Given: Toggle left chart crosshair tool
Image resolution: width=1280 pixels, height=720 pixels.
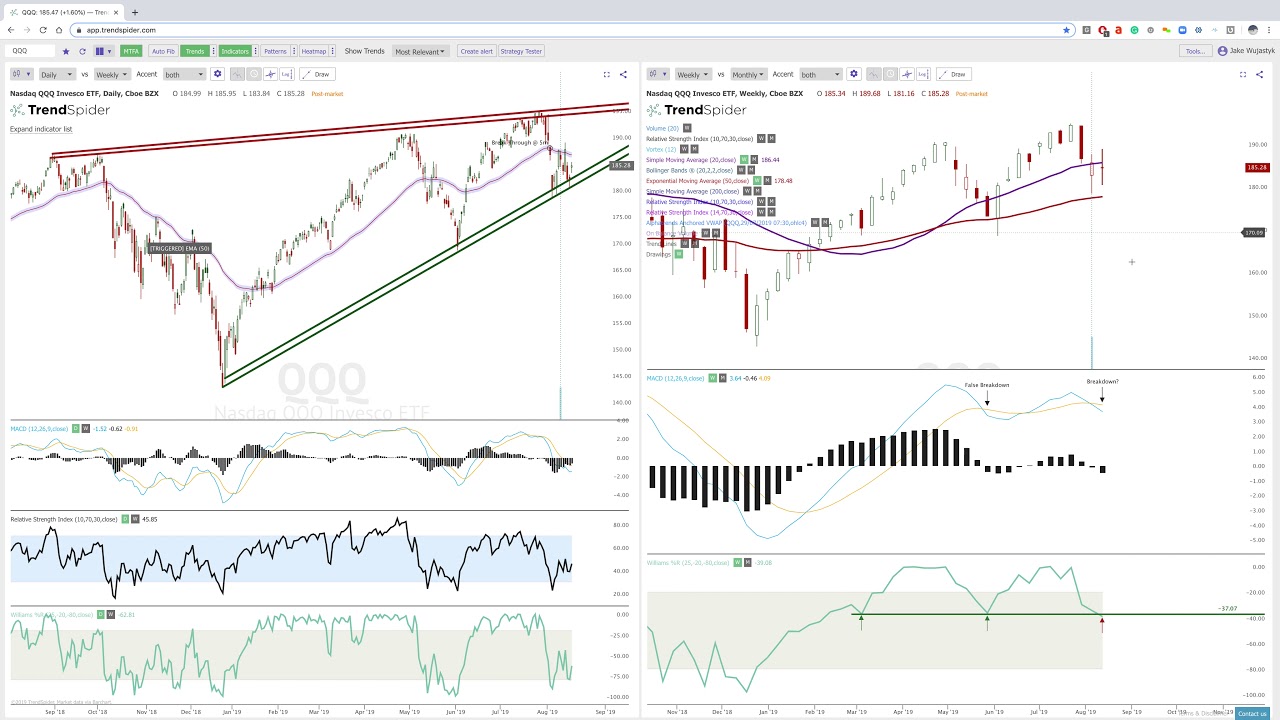Looking at the screenshot, I should [270, 74].
